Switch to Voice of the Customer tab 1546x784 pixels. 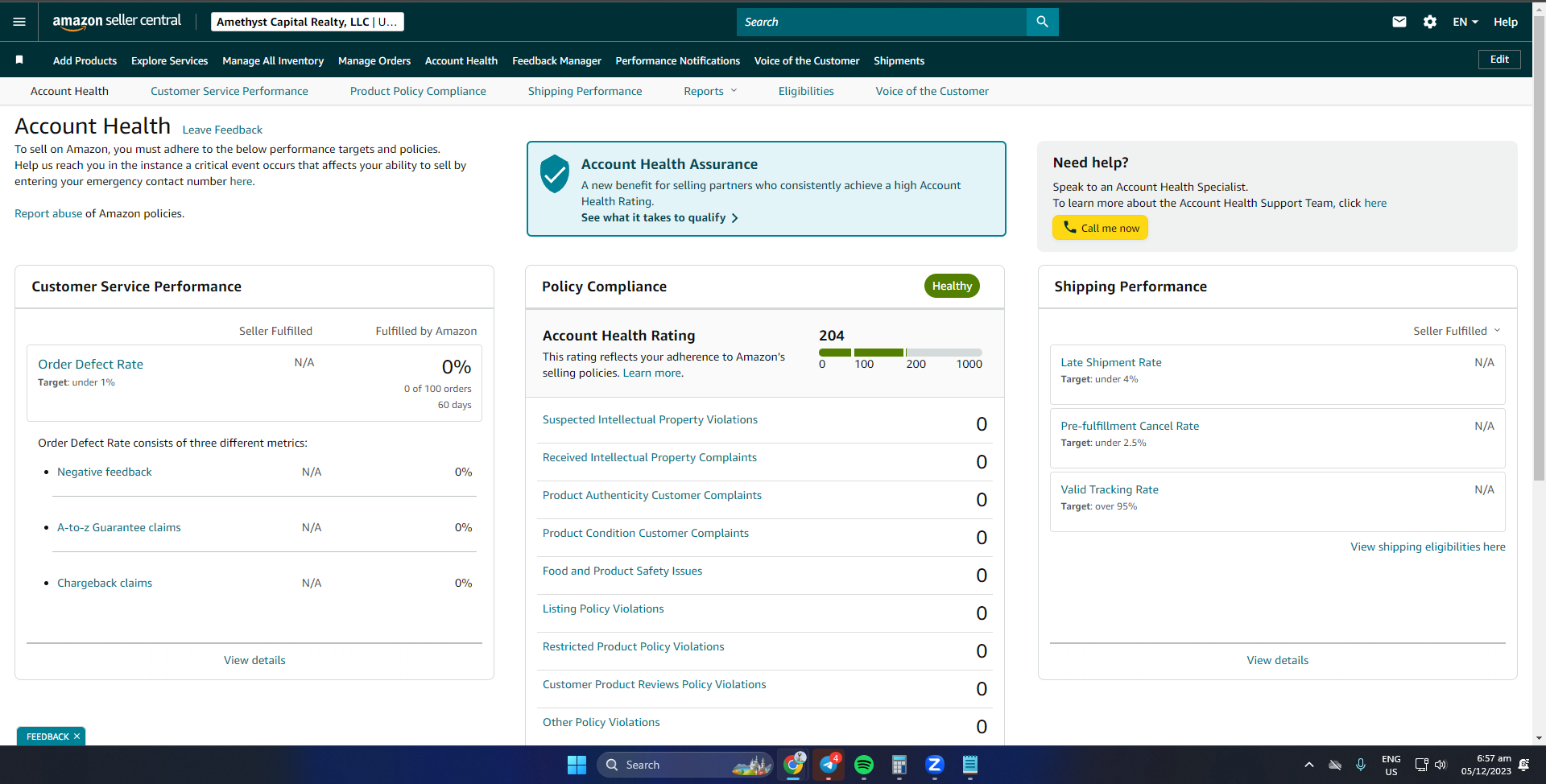pos(932,91)
